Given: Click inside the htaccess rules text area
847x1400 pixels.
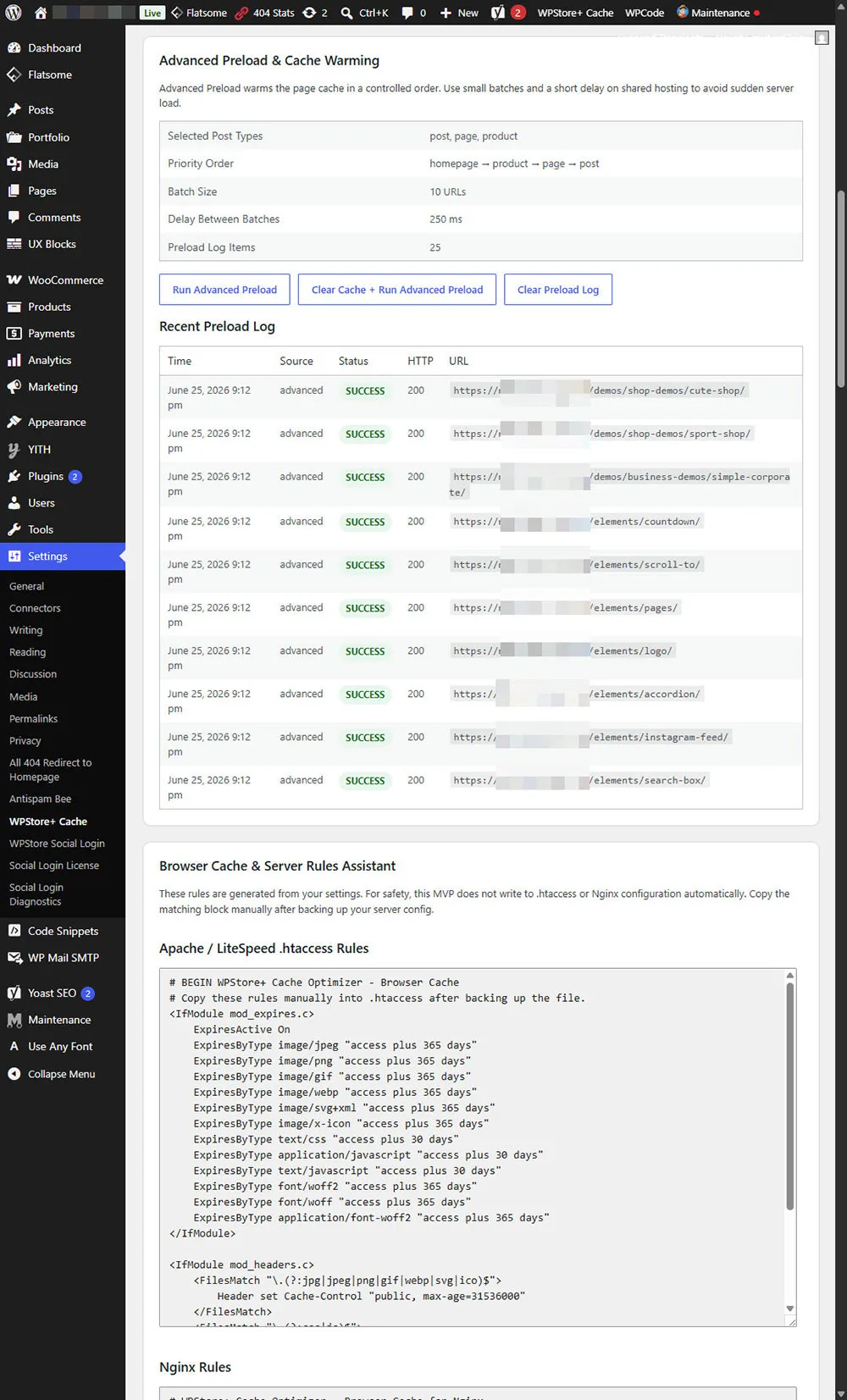Looking at the screenshot, I should pos(472,1147).
